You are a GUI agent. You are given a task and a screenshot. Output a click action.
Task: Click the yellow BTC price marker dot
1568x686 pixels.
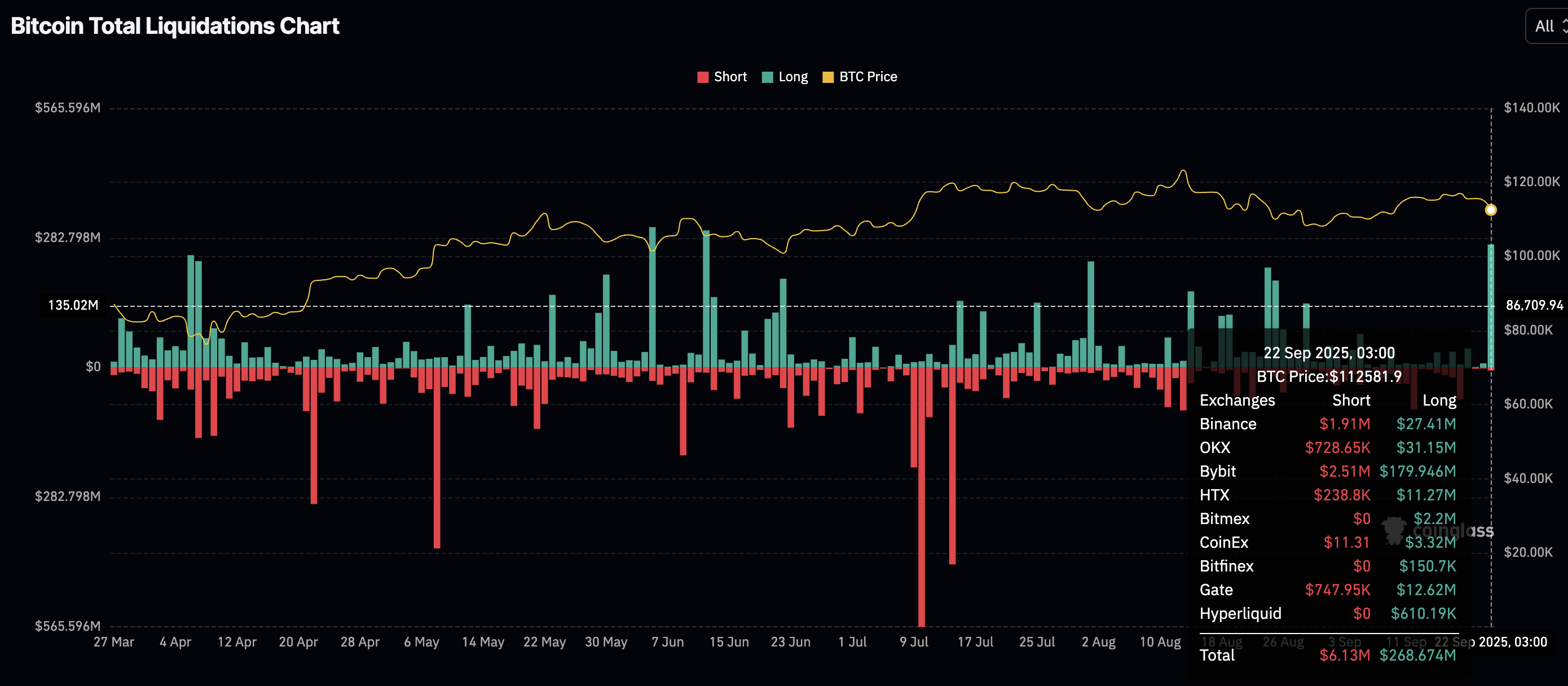click(x=1491, y=210)
